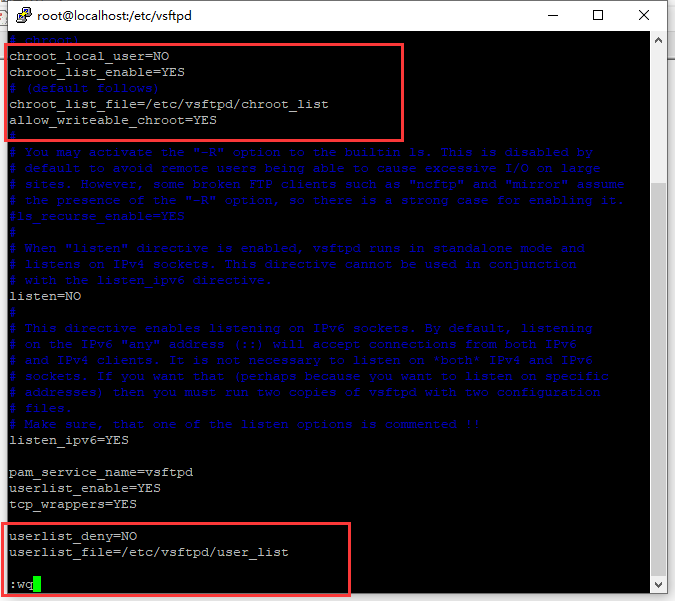Minimize the root@localhost PuTTY window

(x=553, y=15)
